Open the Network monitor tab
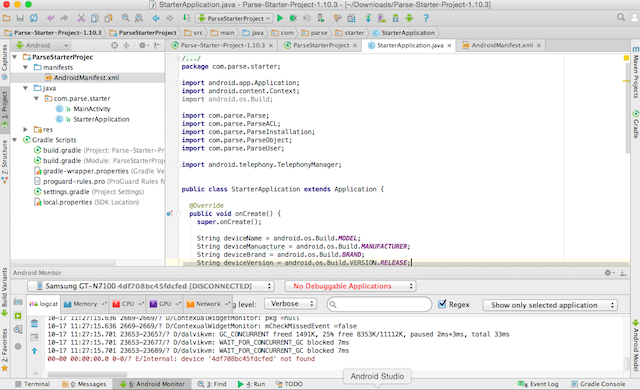 [208, 304]
